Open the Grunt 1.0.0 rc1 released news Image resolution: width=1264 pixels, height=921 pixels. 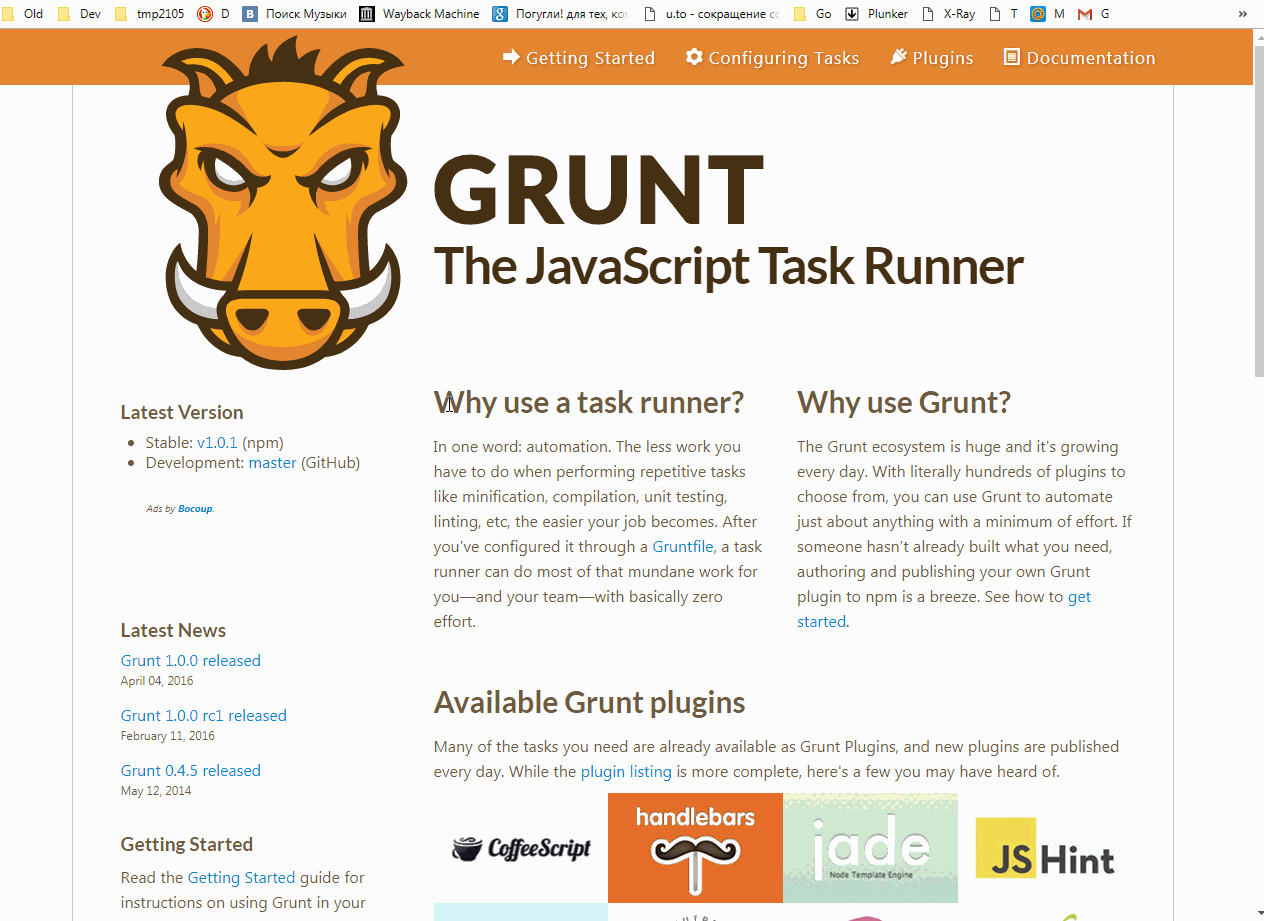[x=204, y=715]
